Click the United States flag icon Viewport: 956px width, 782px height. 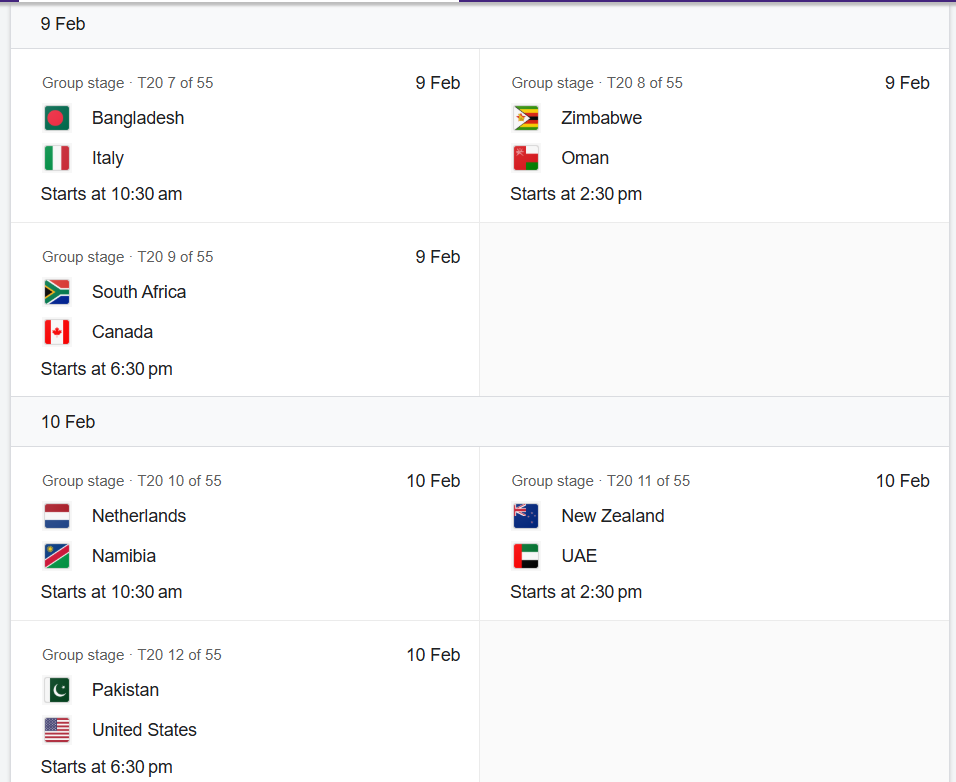(57, 730)
